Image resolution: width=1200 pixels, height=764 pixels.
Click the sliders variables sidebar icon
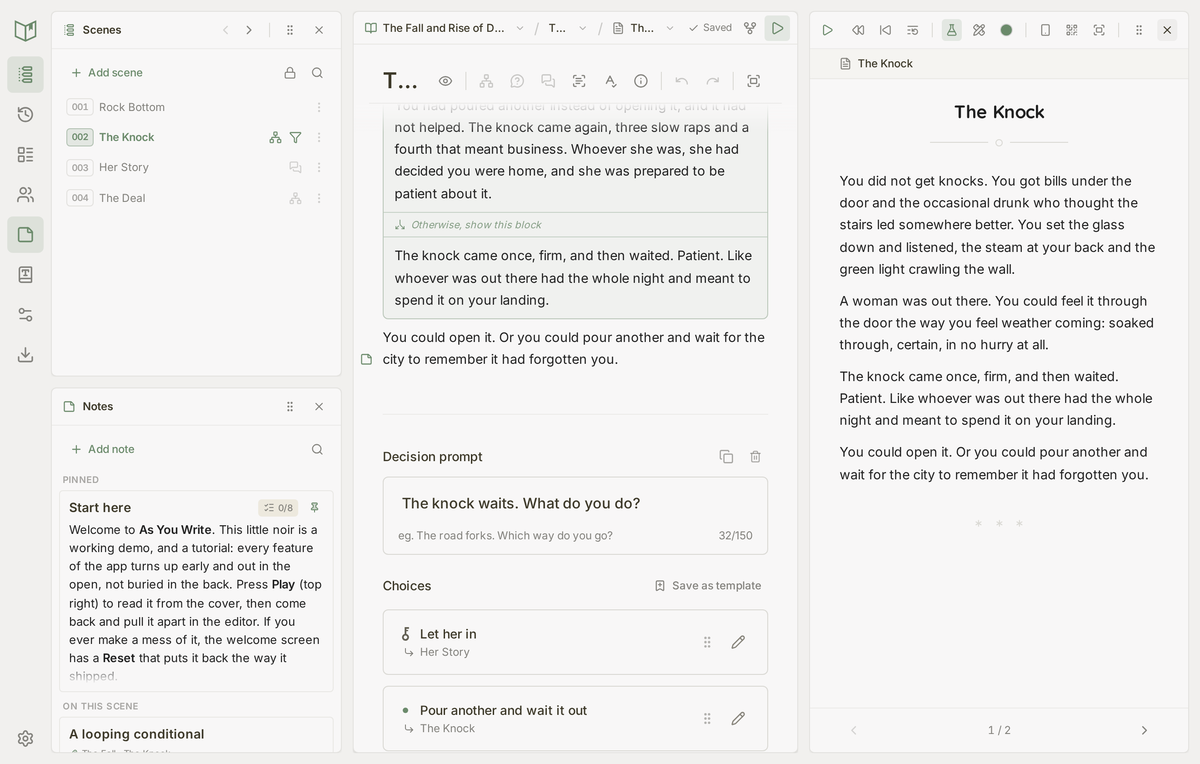(x=25, y=314)
